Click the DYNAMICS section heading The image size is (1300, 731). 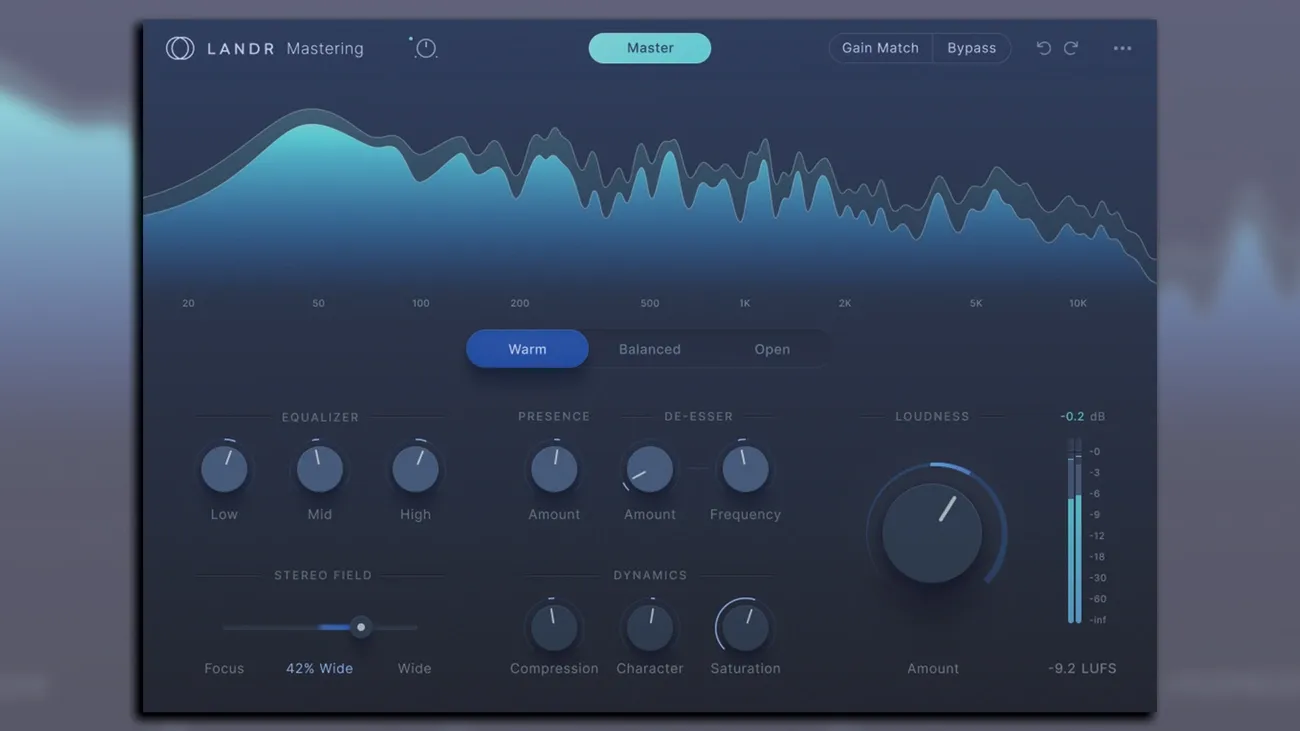(x=650, y=575)
